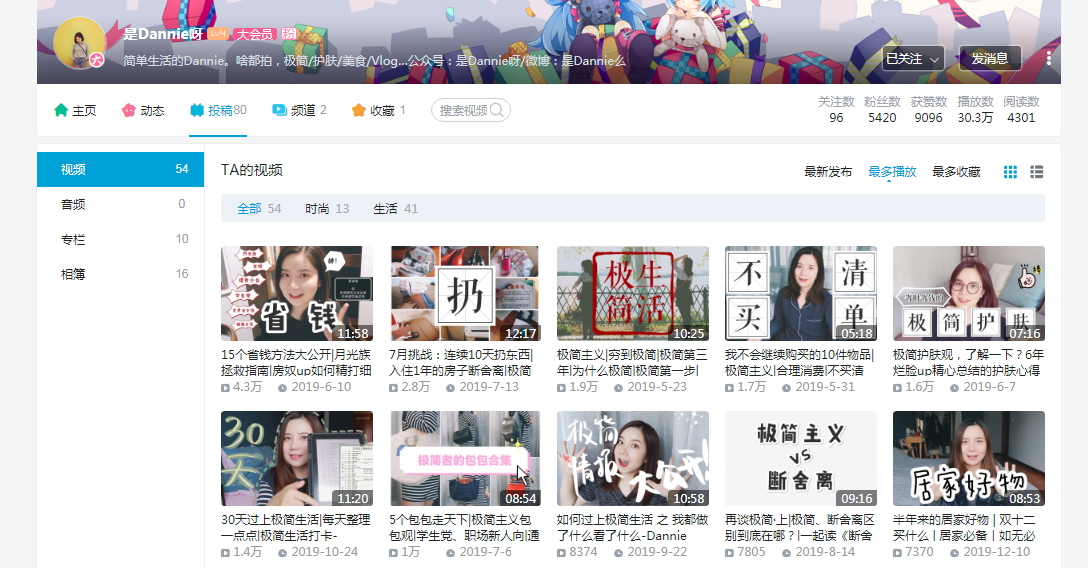
Task: Expand the 已关注 follow dropdown
Action: [912, 59]
